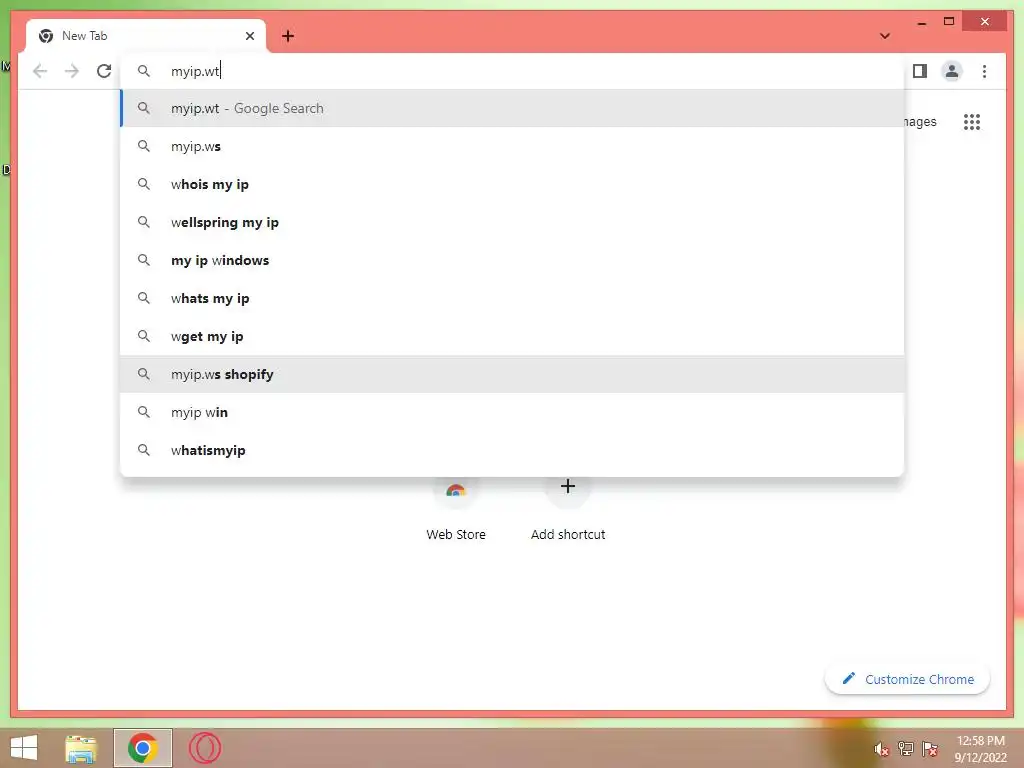Click the Customize Chrome button
This screenshot has height=768, width=1024.
coord(907,679)
